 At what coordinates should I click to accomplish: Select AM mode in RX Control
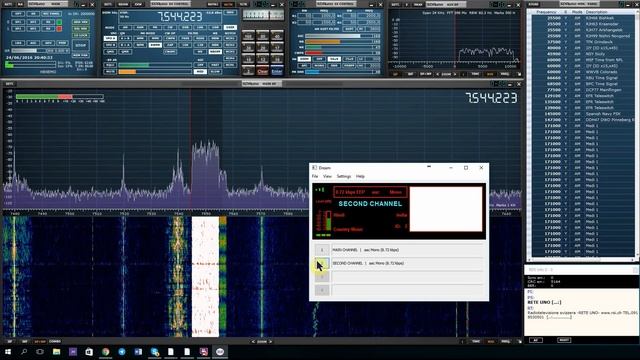[125, 27]
